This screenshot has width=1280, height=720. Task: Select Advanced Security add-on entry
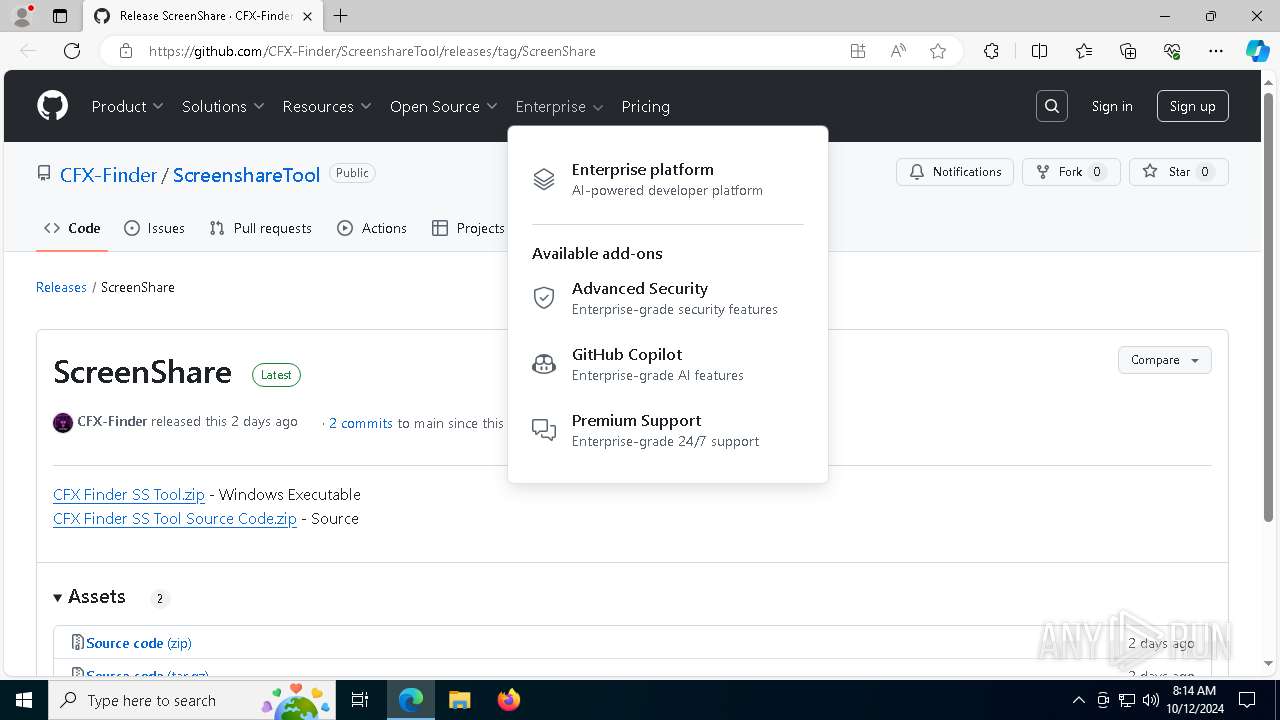(668, 298)
